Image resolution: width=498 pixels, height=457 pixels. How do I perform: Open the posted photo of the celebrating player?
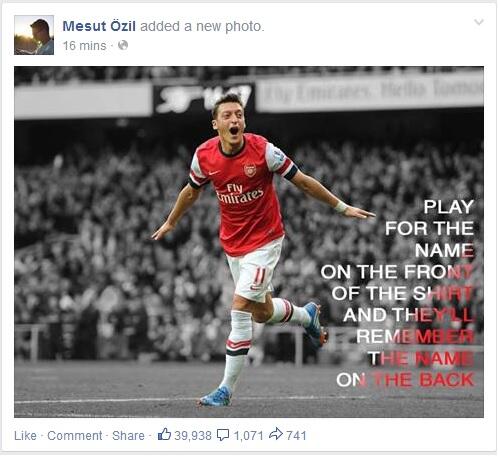point(249,242)
